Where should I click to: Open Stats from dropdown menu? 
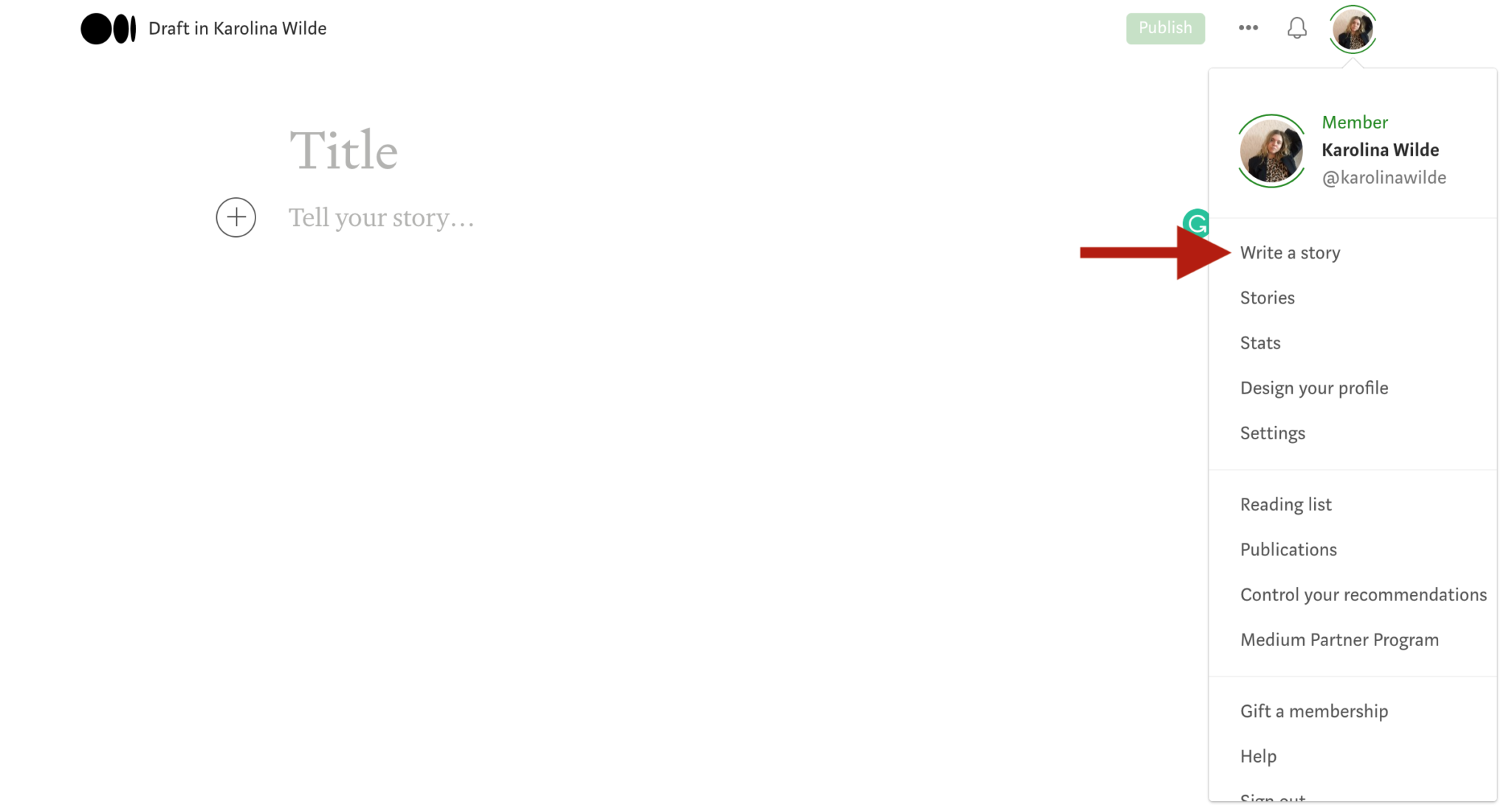1260,342
